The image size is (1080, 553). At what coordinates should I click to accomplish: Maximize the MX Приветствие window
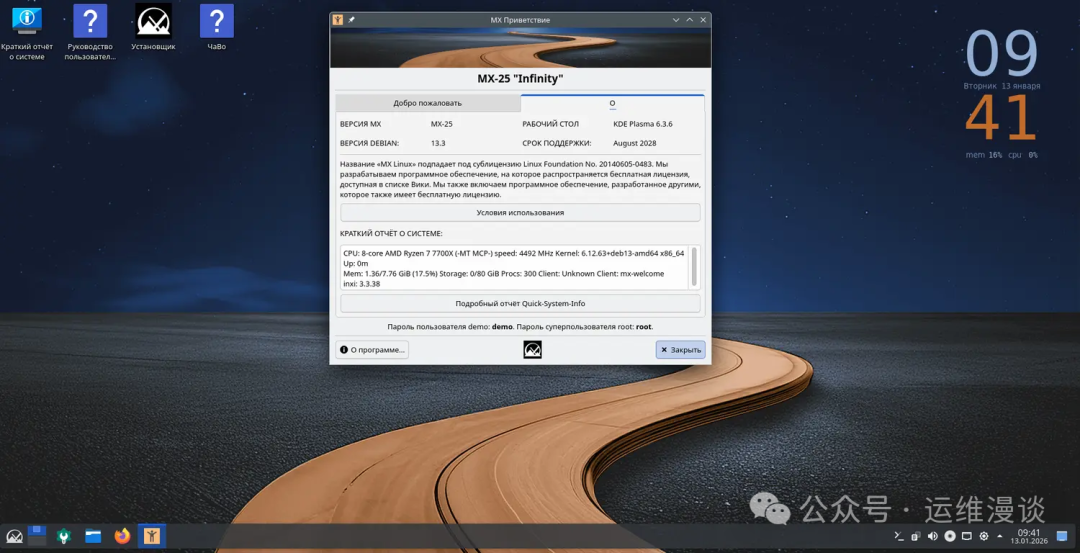[689, 20]
